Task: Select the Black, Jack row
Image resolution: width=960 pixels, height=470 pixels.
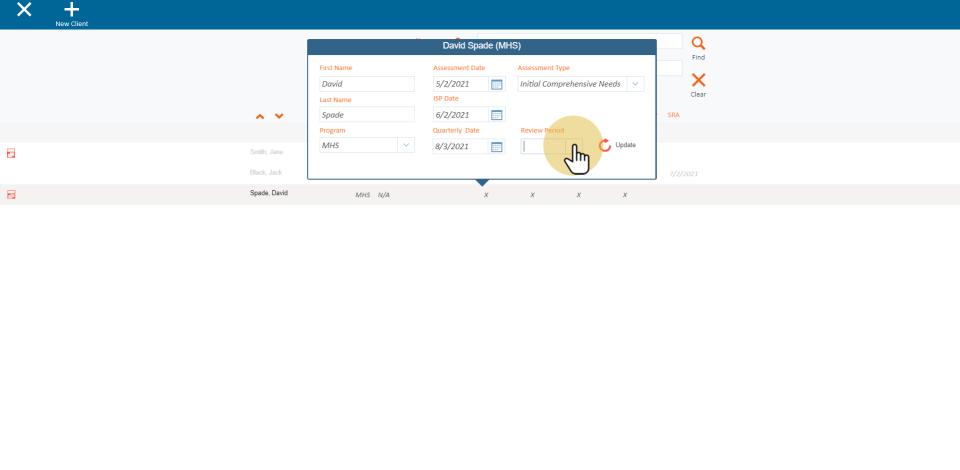Action: point(266,173)
